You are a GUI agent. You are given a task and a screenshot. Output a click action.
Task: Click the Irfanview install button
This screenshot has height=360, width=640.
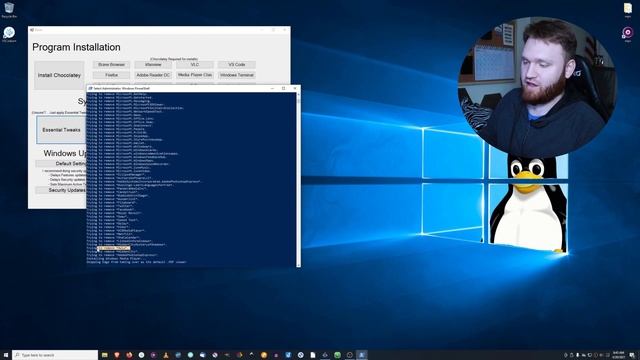tap(153, 64)
